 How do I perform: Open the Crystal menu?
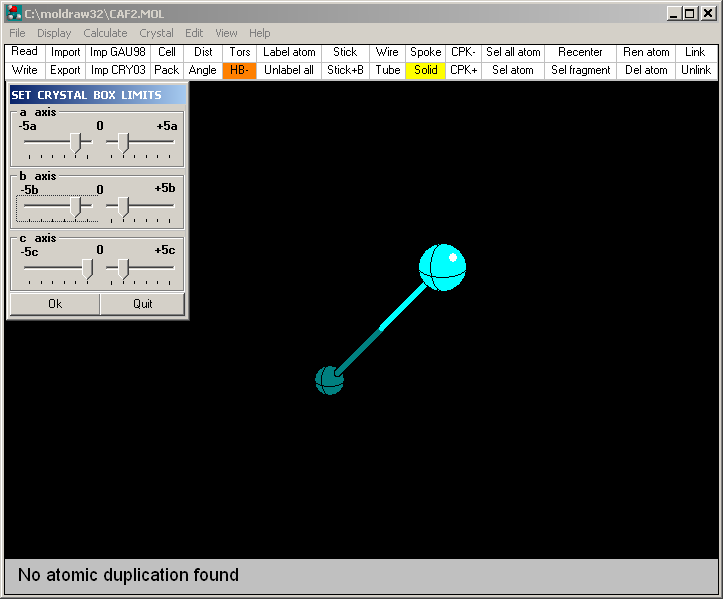click(156, 33)
